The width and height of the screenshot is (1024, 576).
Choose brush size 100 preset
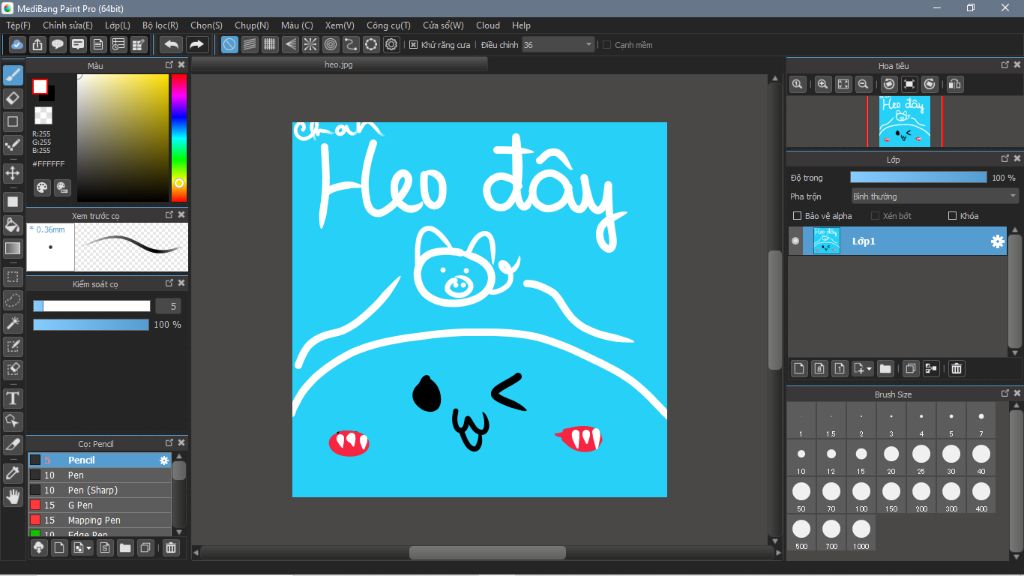[x=861, y=496]
